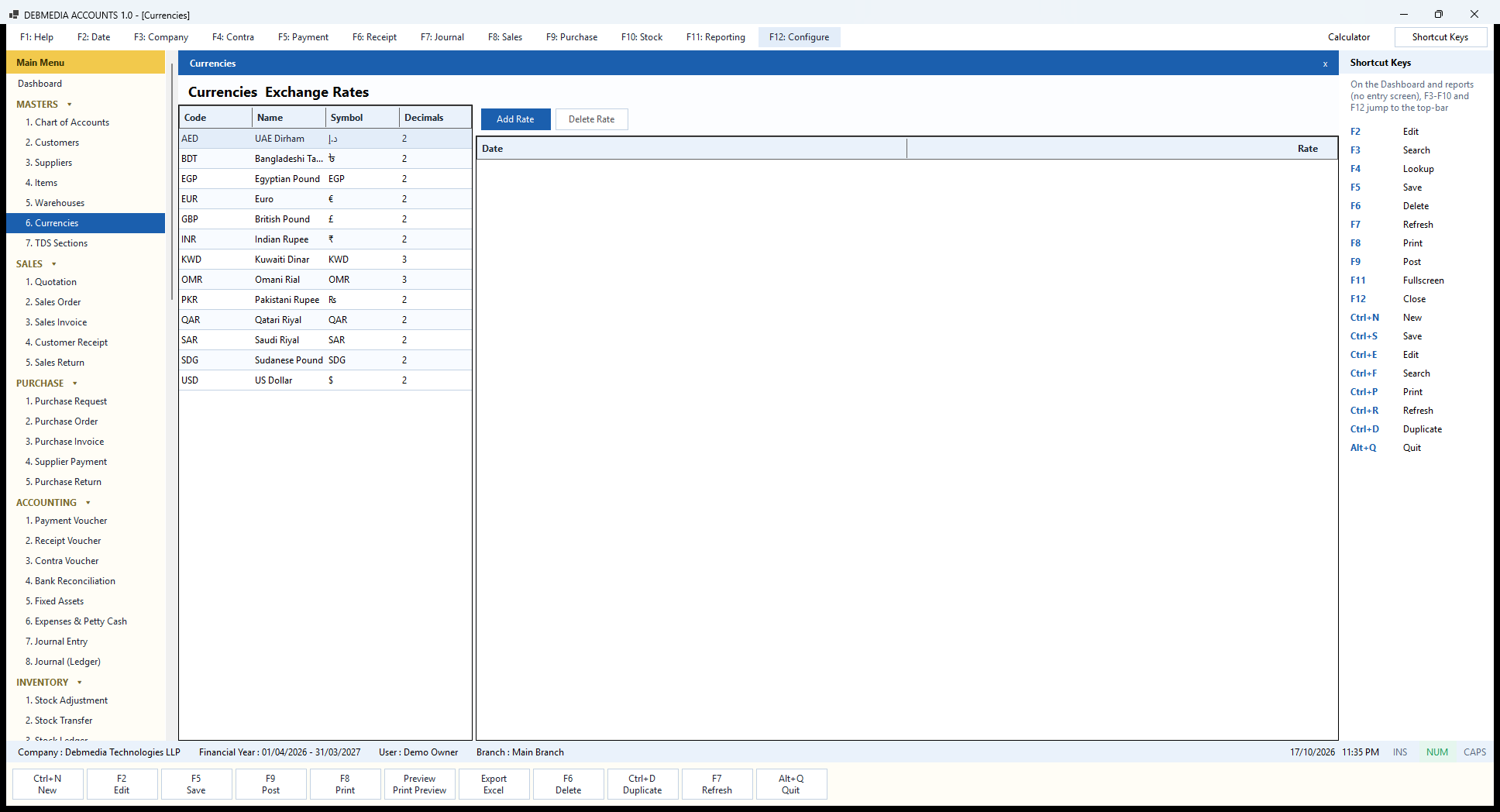This screenshot has height=812, width=1500.
Task: Click the Print Preview bottom button
Action: pyautogui.click(x=419, y=784)
